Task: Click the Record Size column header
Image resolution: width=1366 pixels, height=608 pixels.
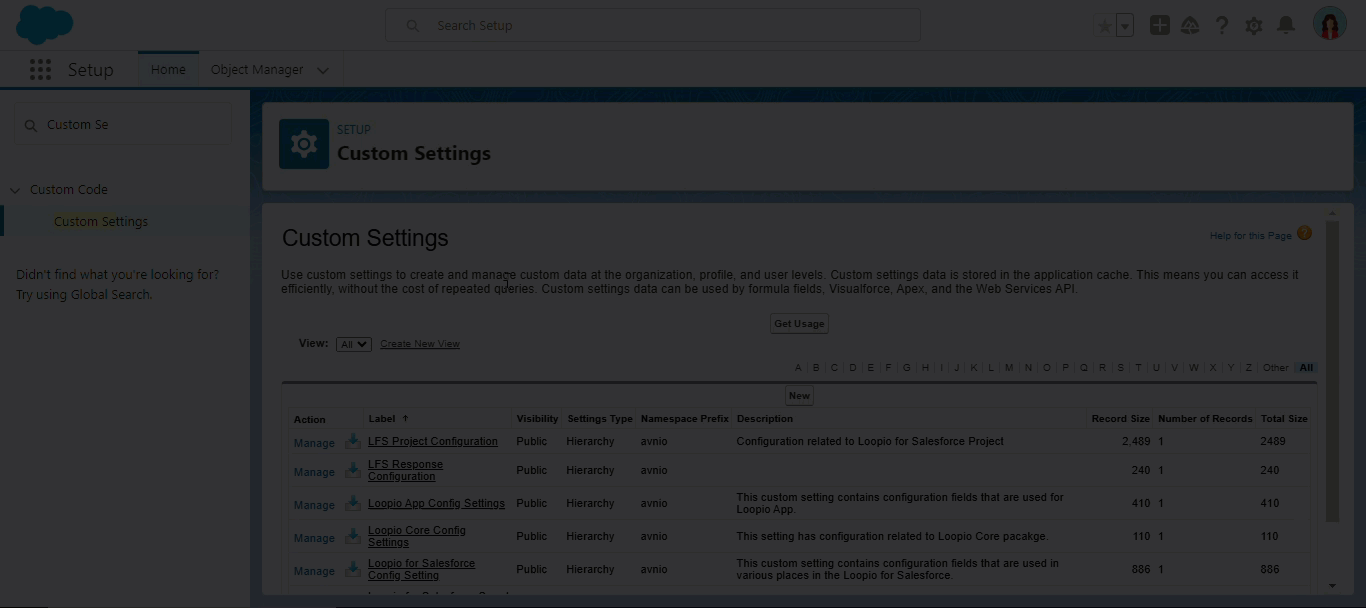Action: [1120, 419]
